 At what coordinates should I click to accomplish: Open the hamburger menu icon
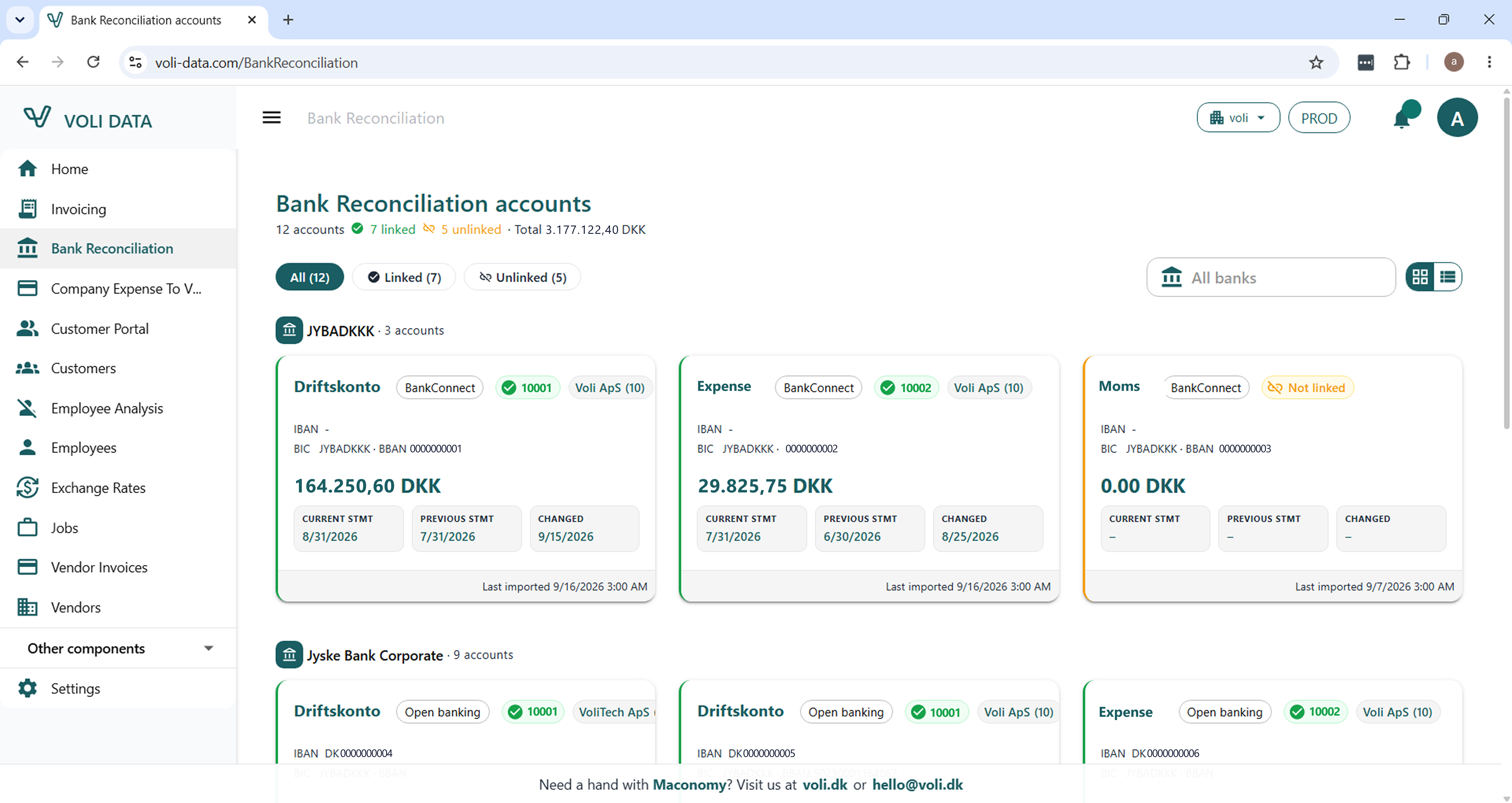coord(271,118)
